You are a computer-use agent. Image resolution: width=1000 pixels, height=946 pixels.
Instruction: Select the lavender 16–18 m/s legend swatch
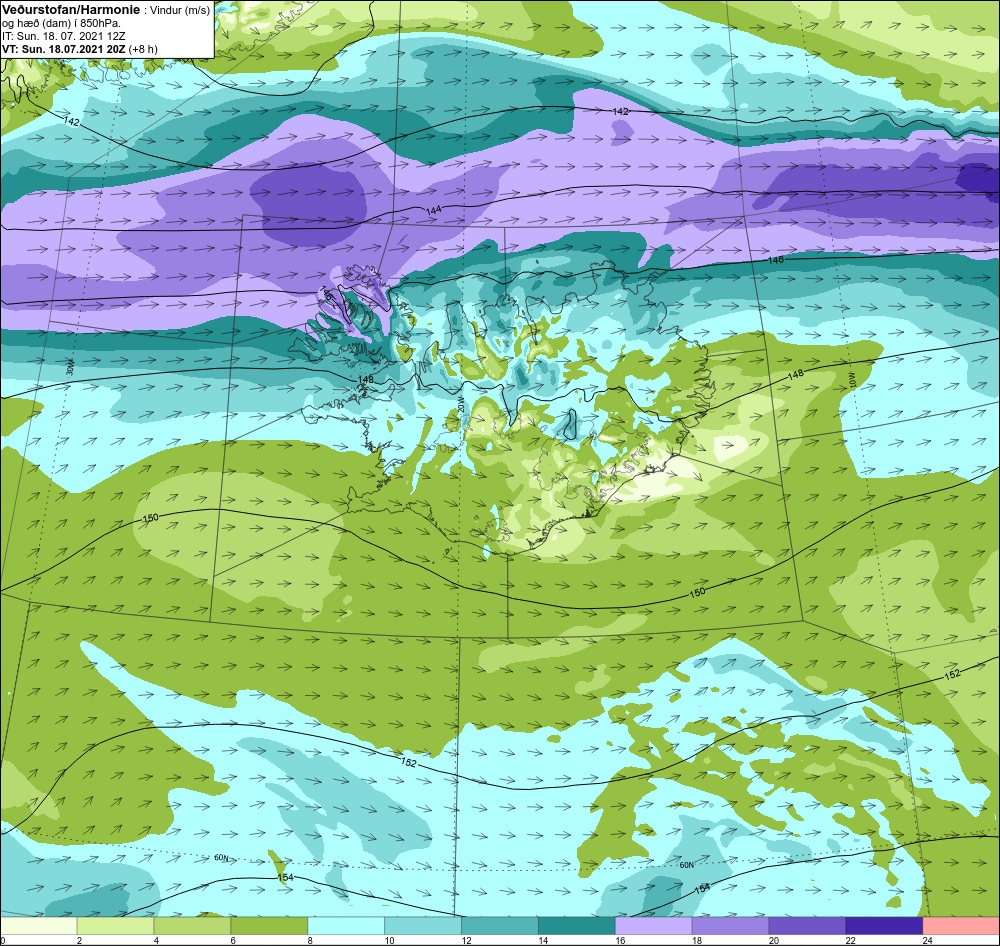654,925
